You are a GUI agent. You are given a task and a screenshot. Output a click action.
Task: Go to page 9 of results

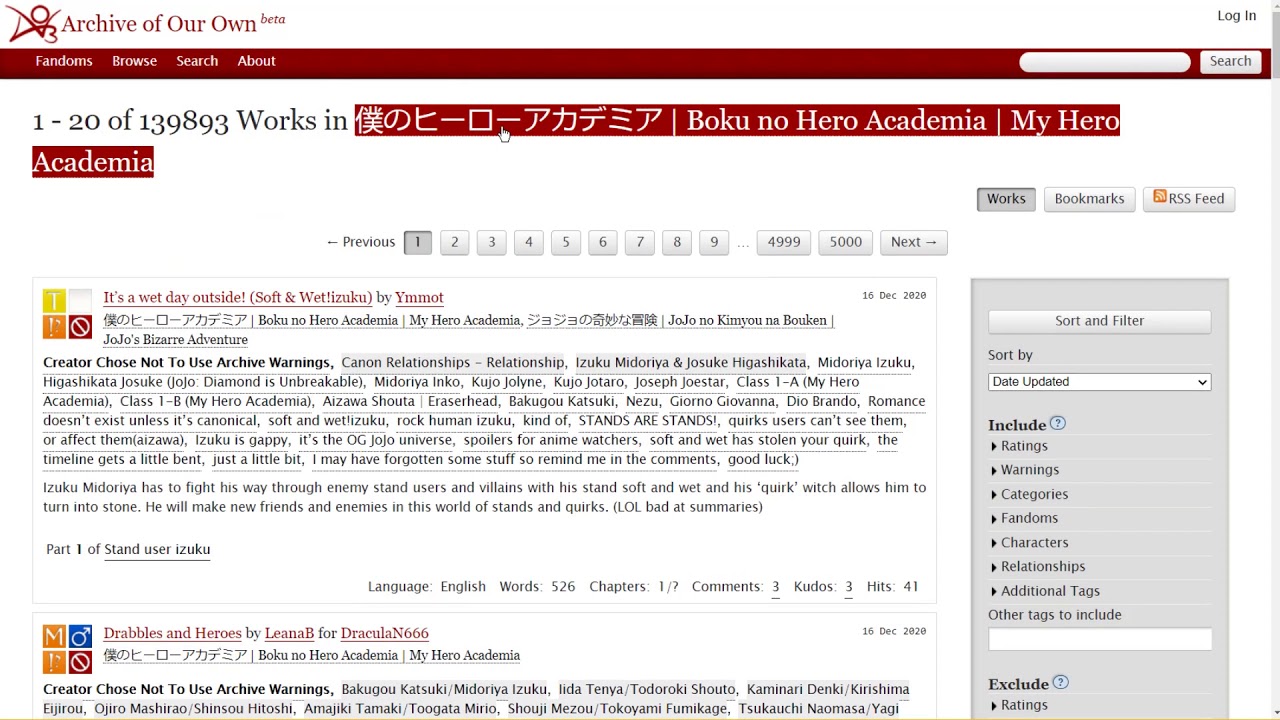[714, 242]
